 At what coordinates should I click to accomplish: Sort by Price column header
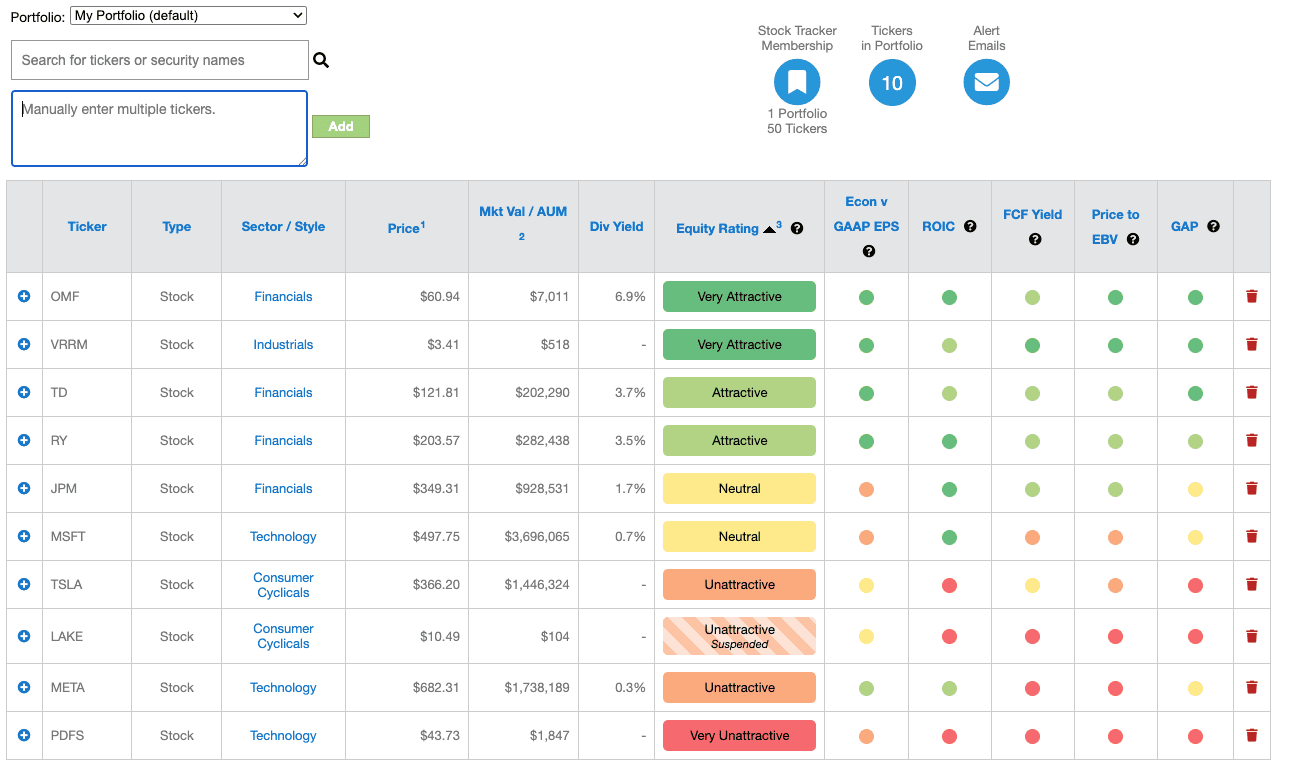406,228
